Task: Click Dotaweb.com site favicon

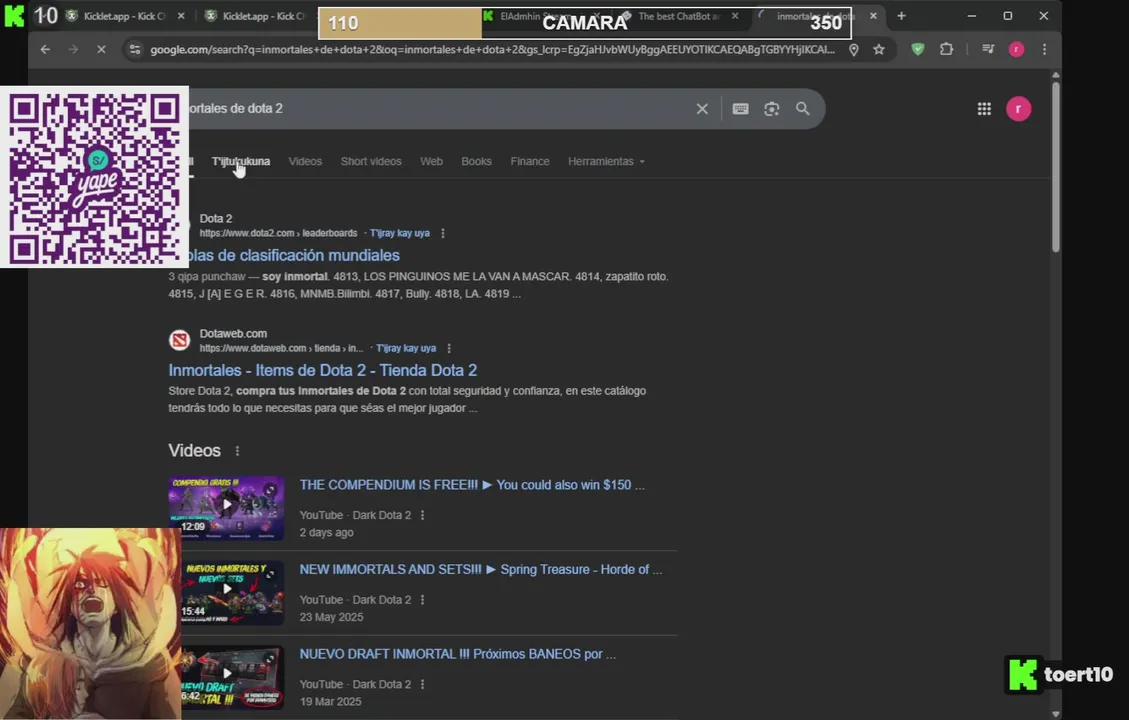Action: [179, 340]
